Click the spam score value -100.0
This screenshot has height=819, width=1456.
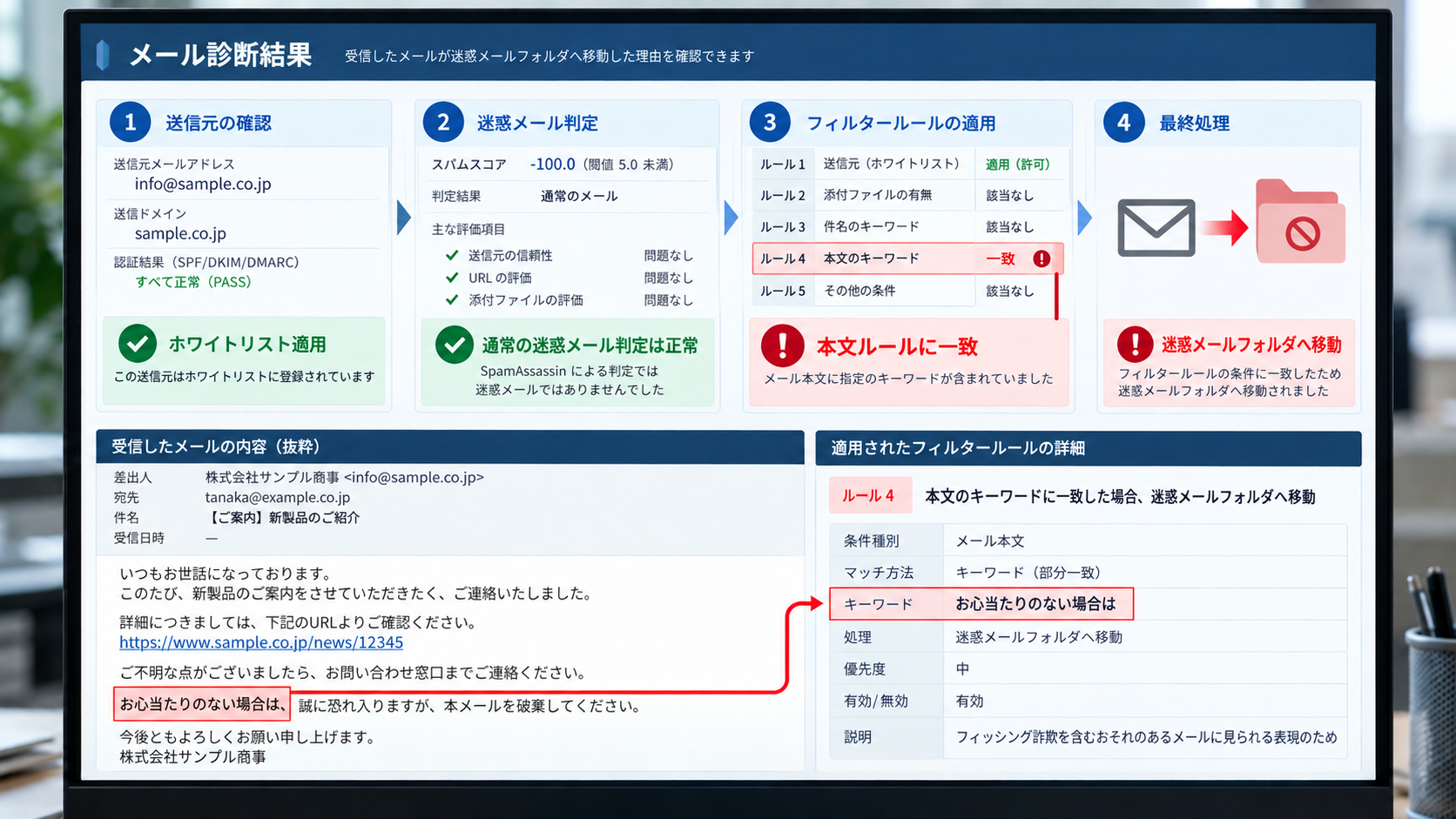(x=553, y=164)
